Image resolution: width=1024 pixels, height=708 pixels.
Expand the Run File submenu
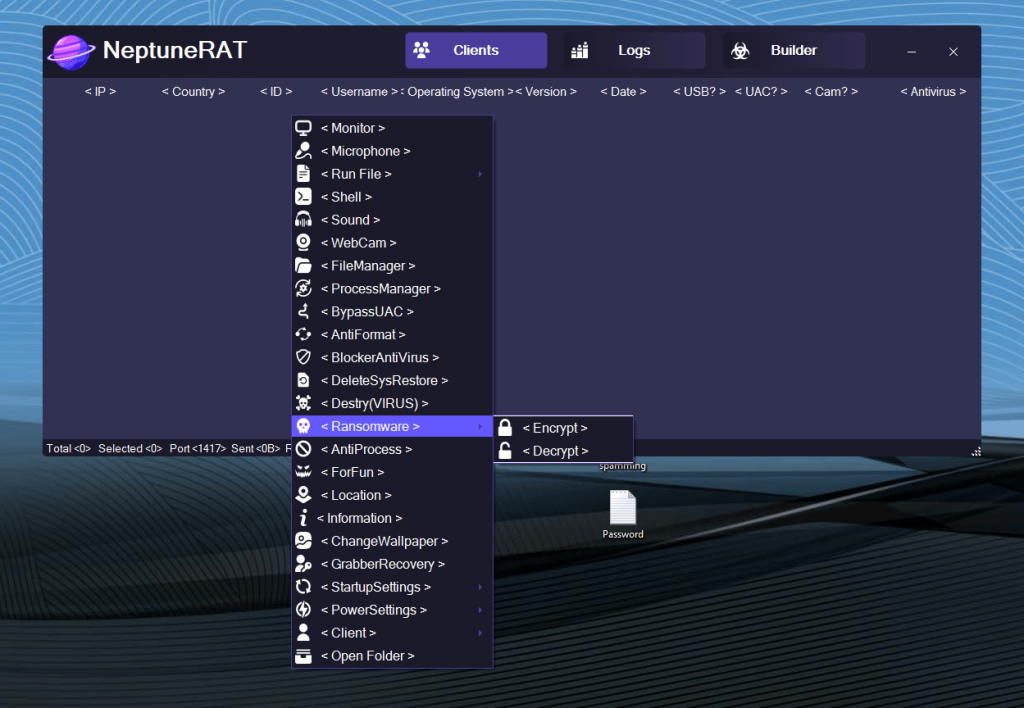point(479,173)
